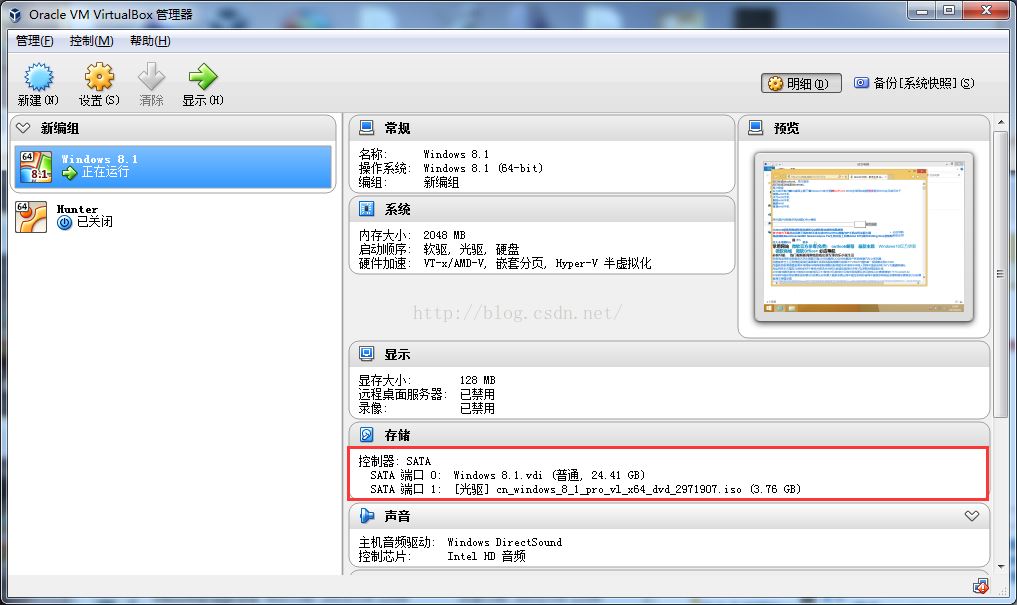This screenshot has height=605, width=1017.
Task: Switch to 备份[系统快照] snapshots view
Action: pyautogui.click(x=914, y=83)
